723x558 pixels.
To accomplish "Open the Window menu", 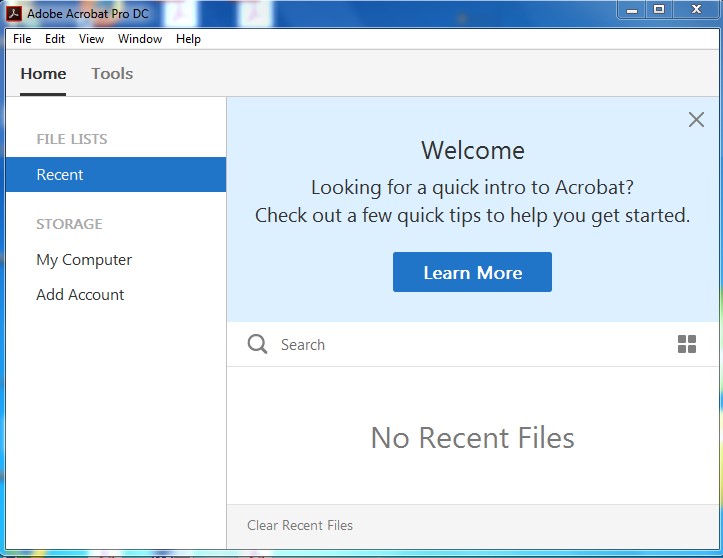I will pos(140,39).
